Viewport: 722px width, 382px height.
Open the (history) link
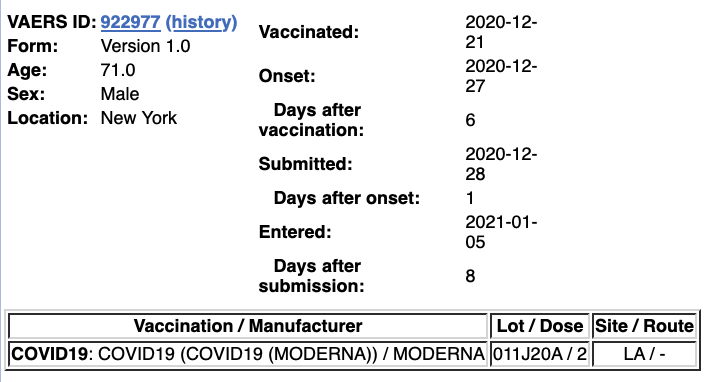(201, 22)
